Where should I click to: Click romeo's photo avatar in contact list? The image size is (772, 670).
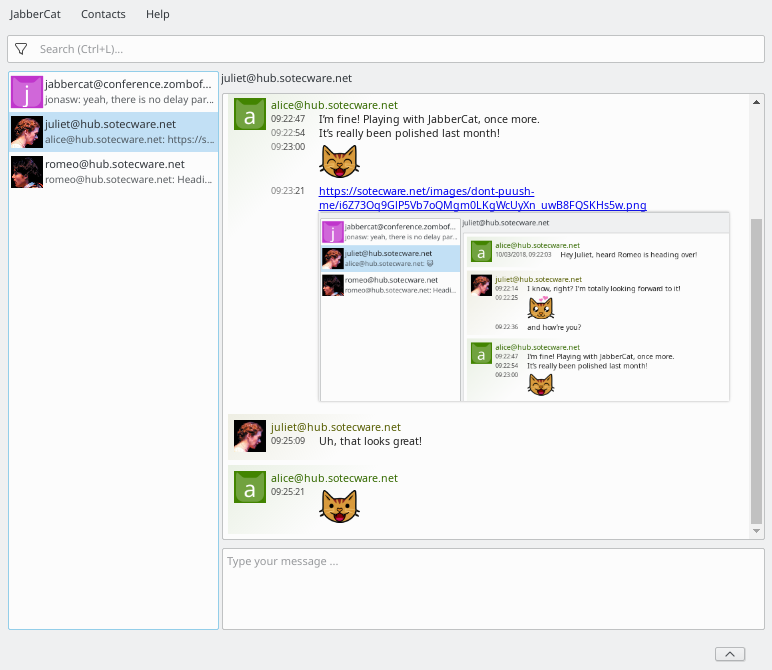click(x=27, y=172)
